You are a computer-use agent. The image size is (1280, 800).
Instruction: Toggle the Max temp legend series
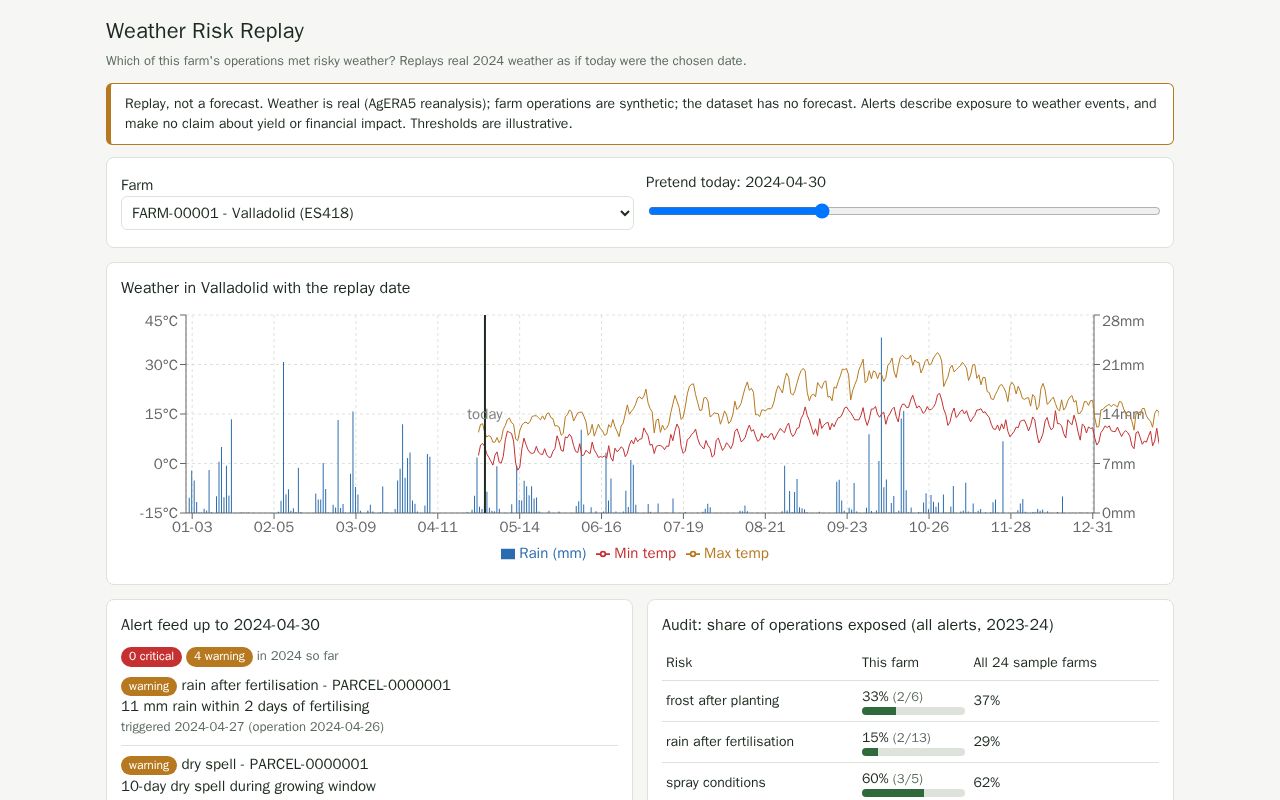tap(727, 554)
